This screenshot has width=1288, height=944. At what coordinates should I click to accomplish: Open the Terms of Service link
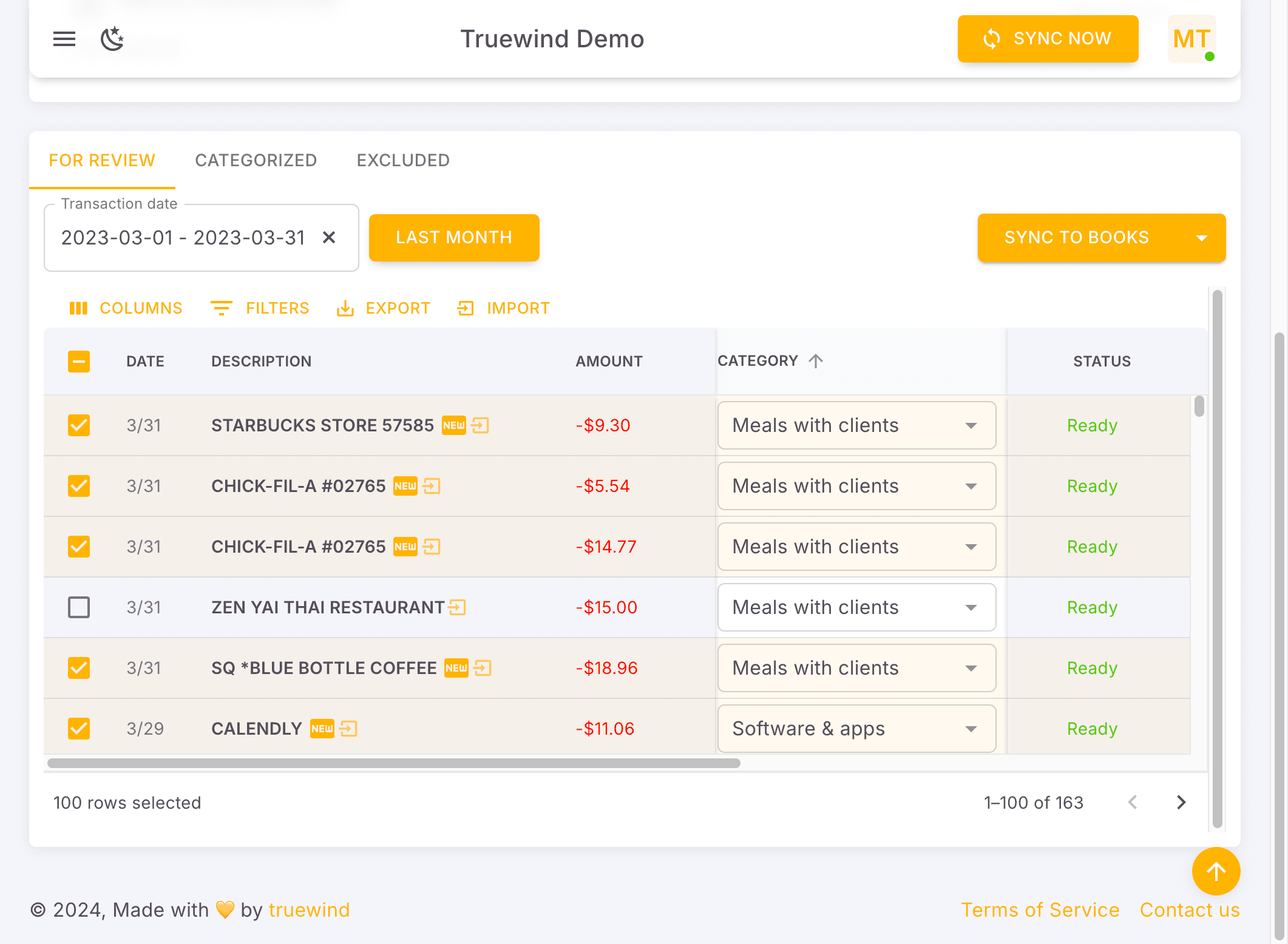click(x=1040, y=909)
